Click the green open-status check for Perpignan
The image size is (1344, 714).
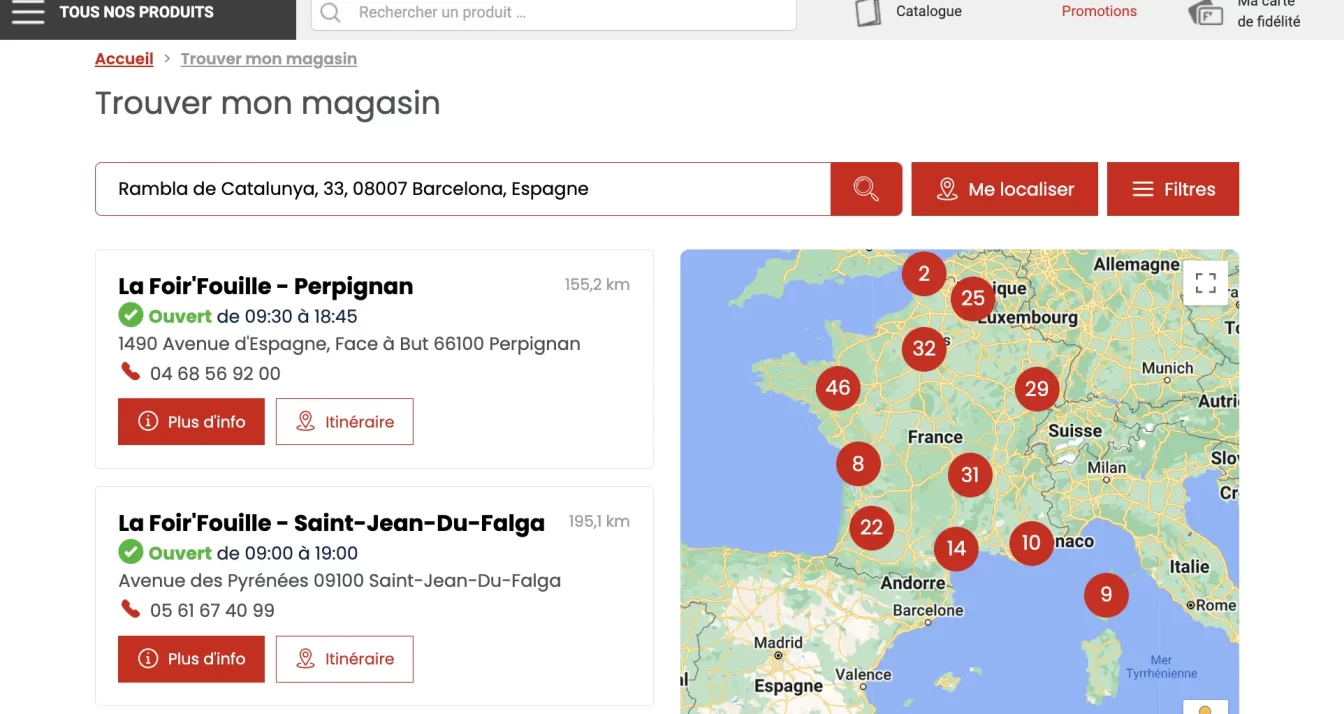(130, 316)
